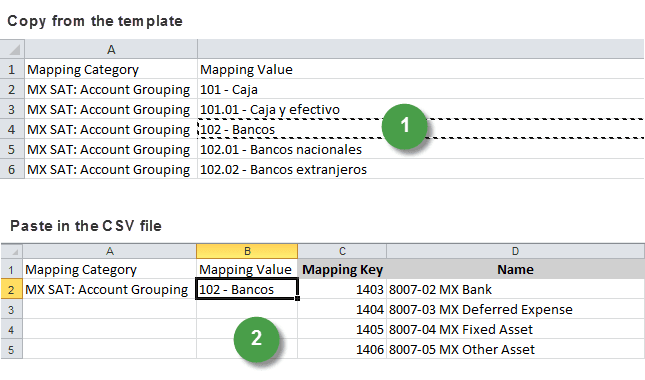Click empty cell A4 in the CSV file

click(109, 329)
